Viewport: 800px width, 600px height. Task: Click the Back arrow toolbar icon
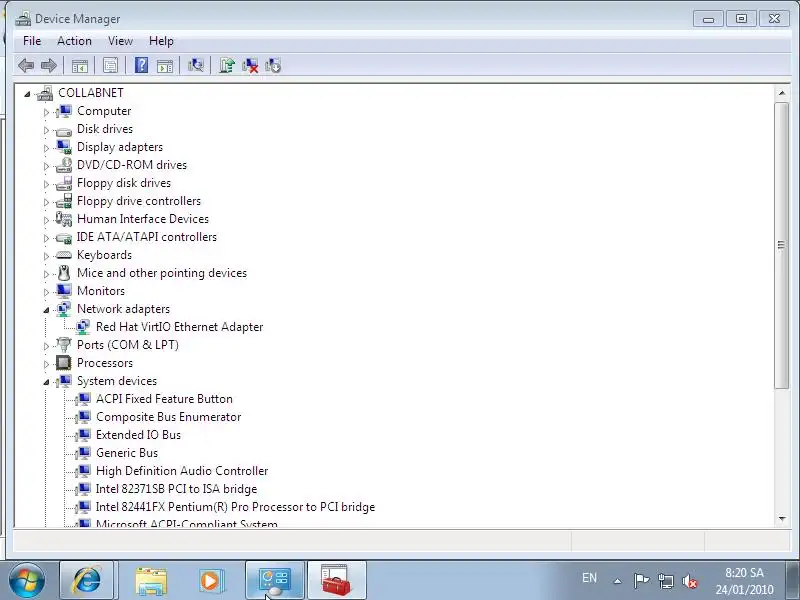[x=26, y=66]
